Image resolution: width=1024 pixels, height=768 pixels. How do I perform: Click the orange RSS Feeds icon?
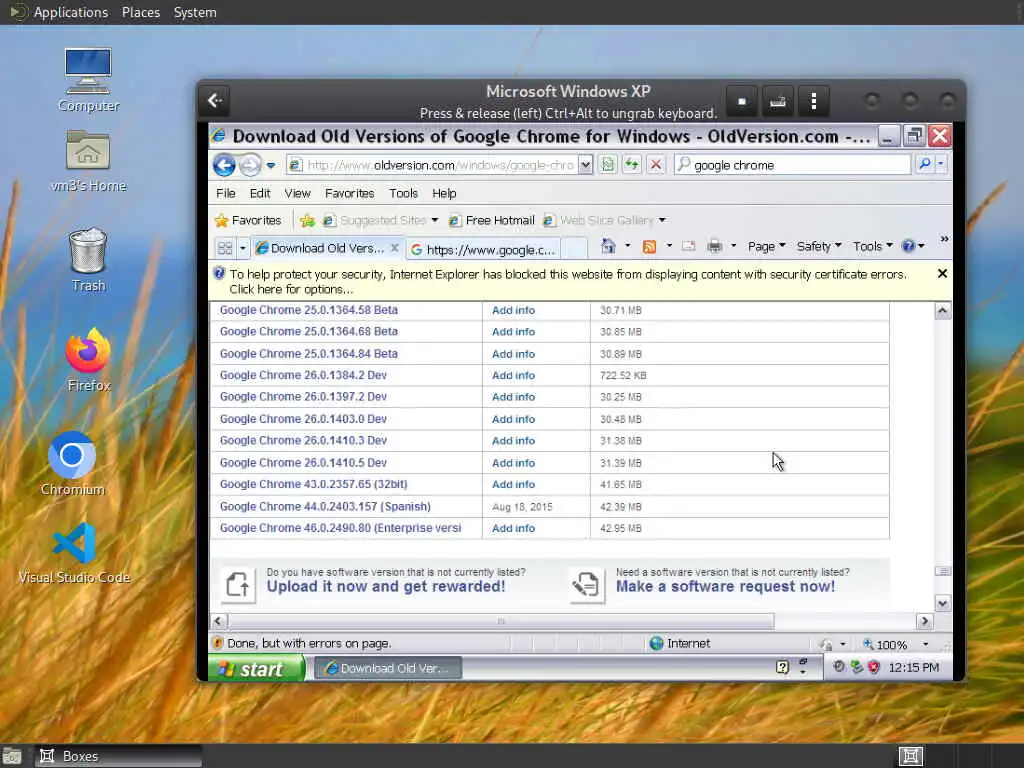[649, 246]
